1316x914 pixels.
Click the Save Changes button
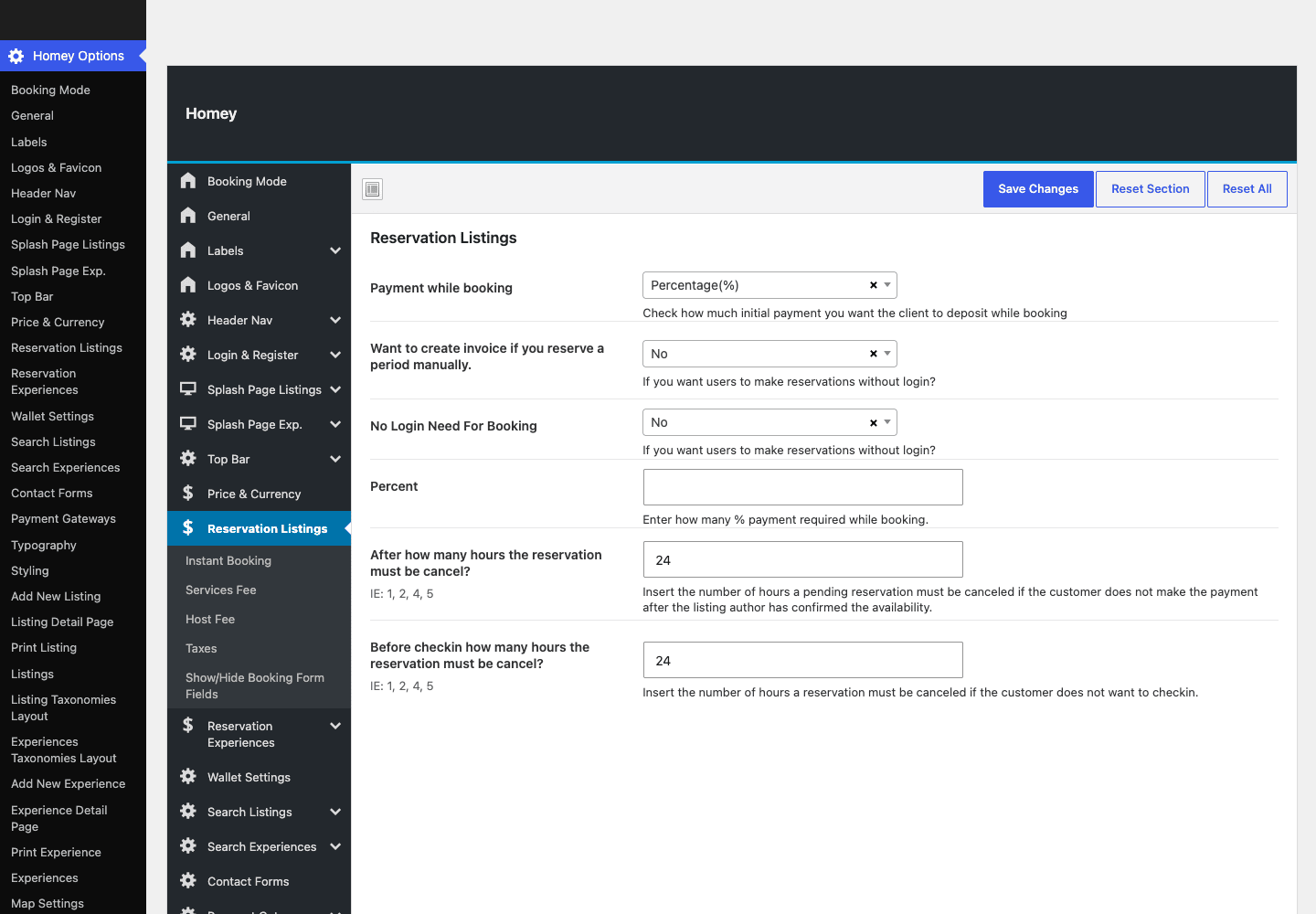1038,189
